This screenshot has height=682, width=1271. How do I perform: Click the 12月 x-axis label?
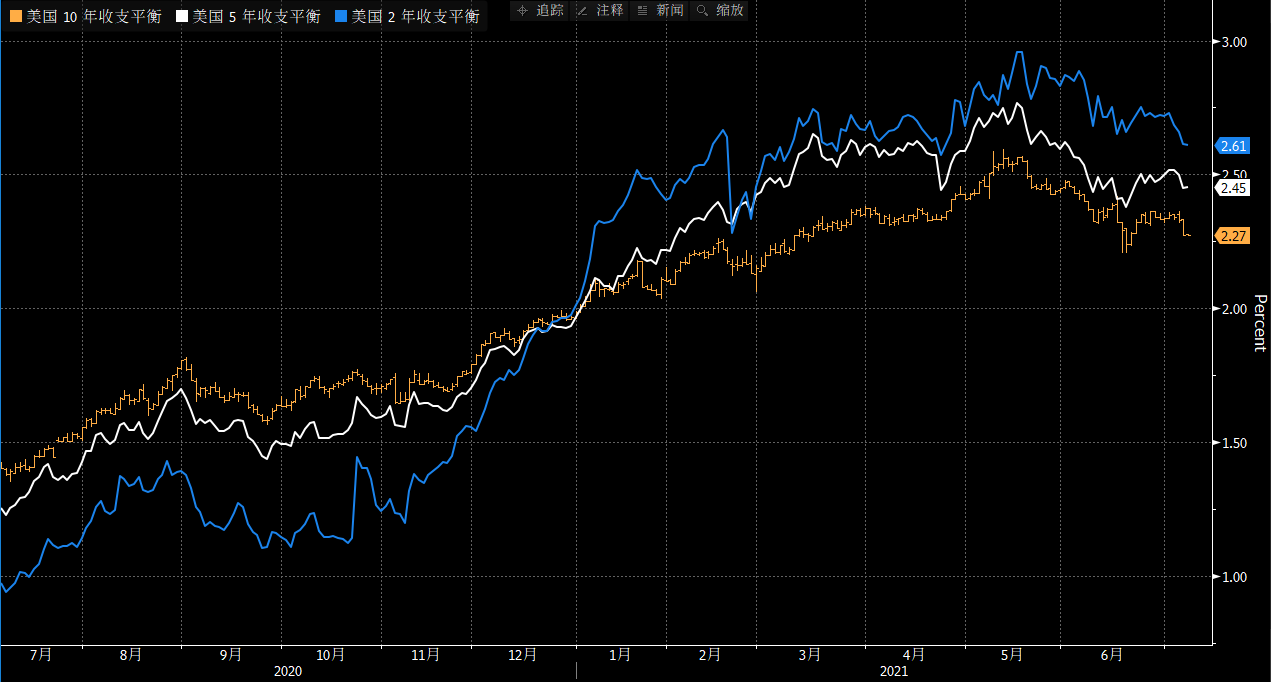pos(522,655)
